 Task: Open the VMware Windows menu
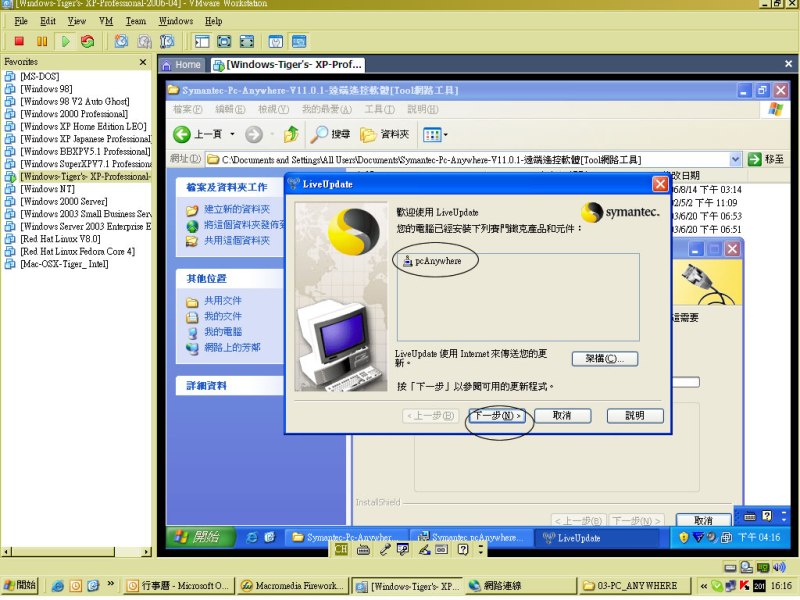click(x=176, y=21)
